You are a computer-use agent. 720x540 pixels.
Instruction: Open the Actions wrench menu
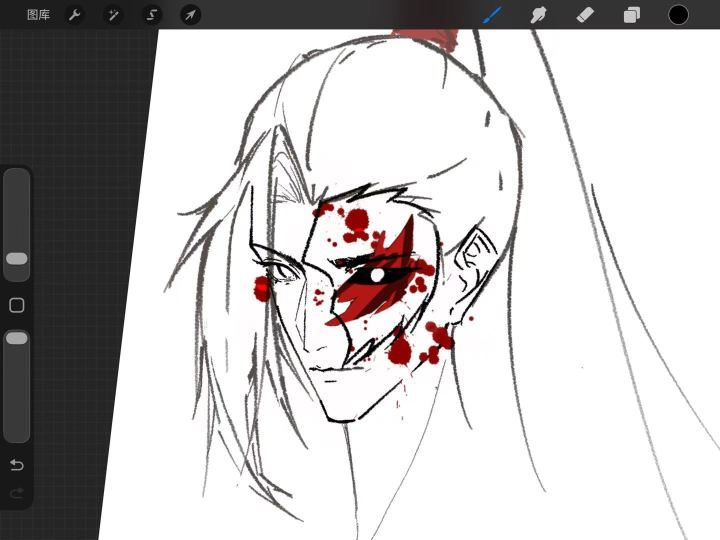pyautogui.click(x=74, y=15)
